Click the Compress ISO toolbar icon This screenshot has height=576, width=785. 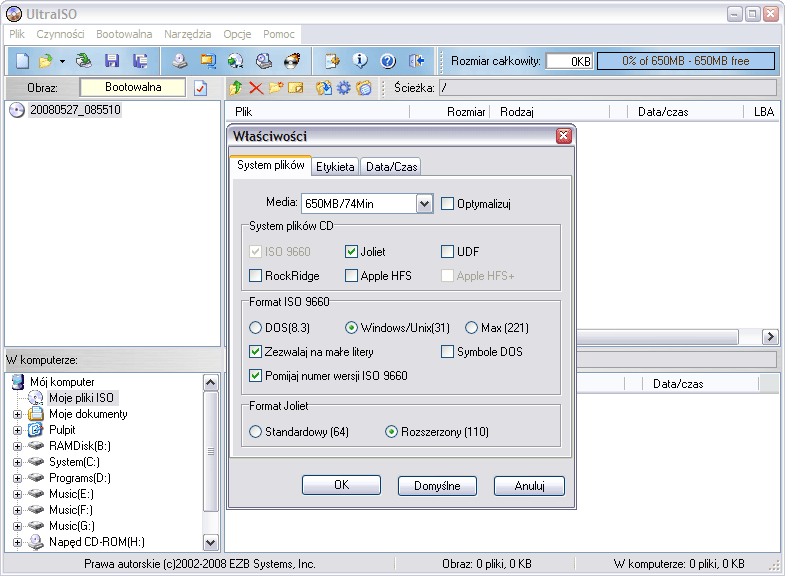coord(208,61)
